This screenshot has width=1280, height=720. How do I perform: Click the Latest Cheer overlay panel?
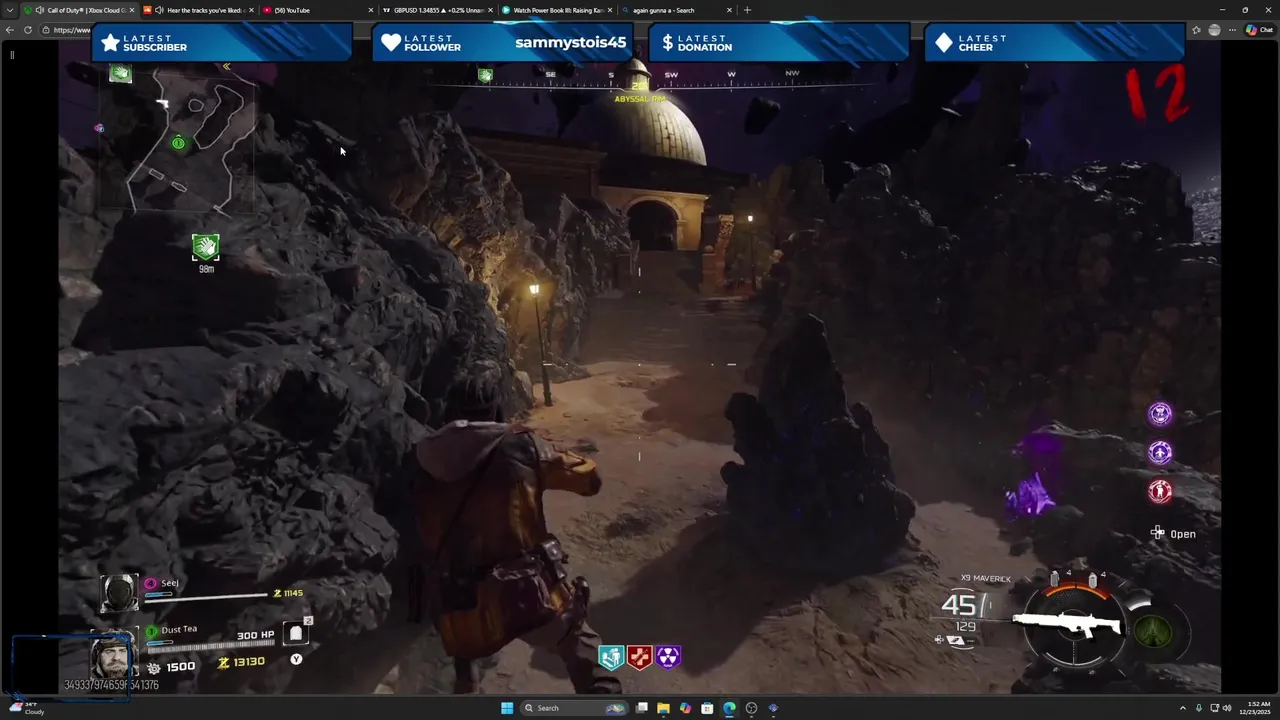(x=1055, y=43)
